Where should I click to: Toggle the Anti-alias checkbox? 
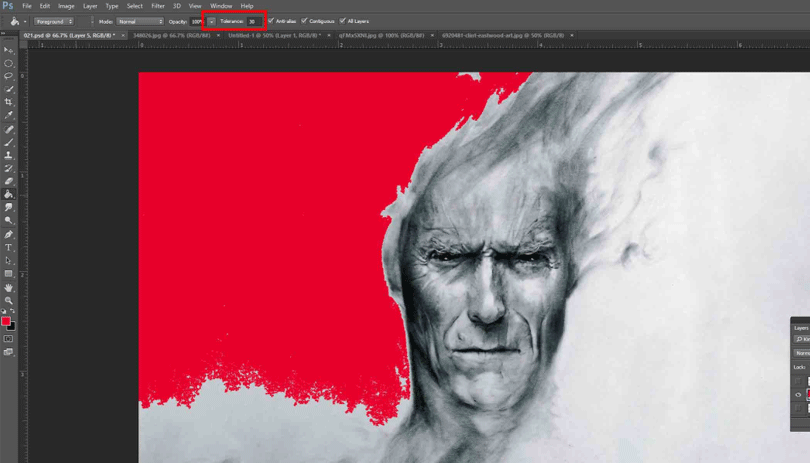(x=271, y=21)
